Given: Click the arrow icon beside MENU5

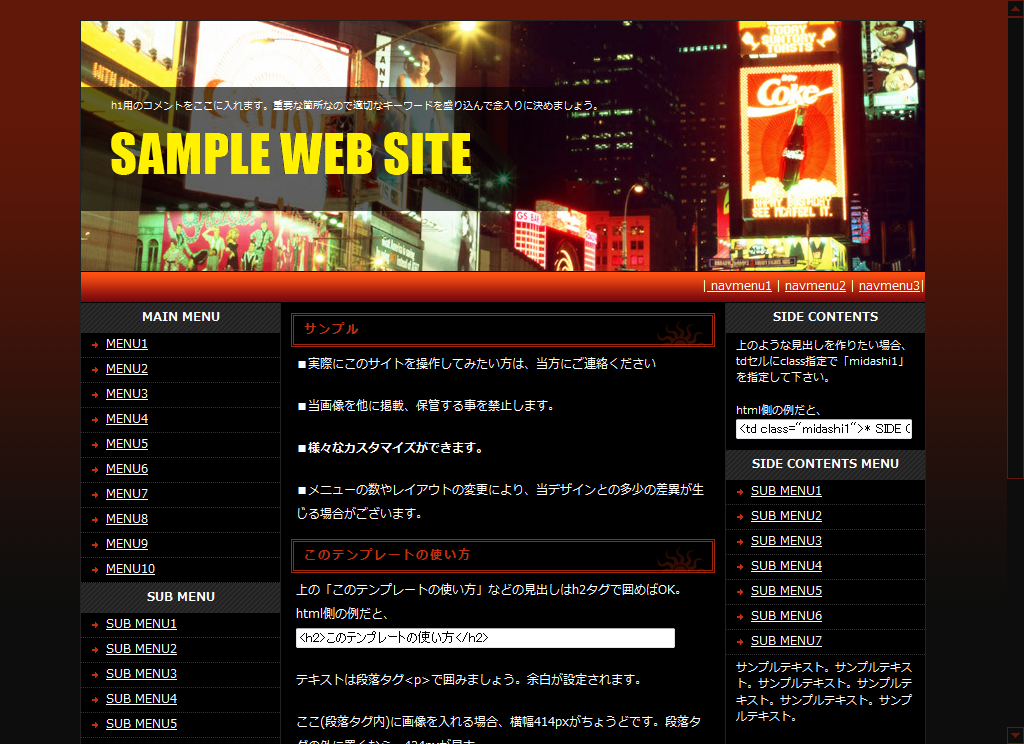Looking at the screenshot, I should tap(95, 445).
